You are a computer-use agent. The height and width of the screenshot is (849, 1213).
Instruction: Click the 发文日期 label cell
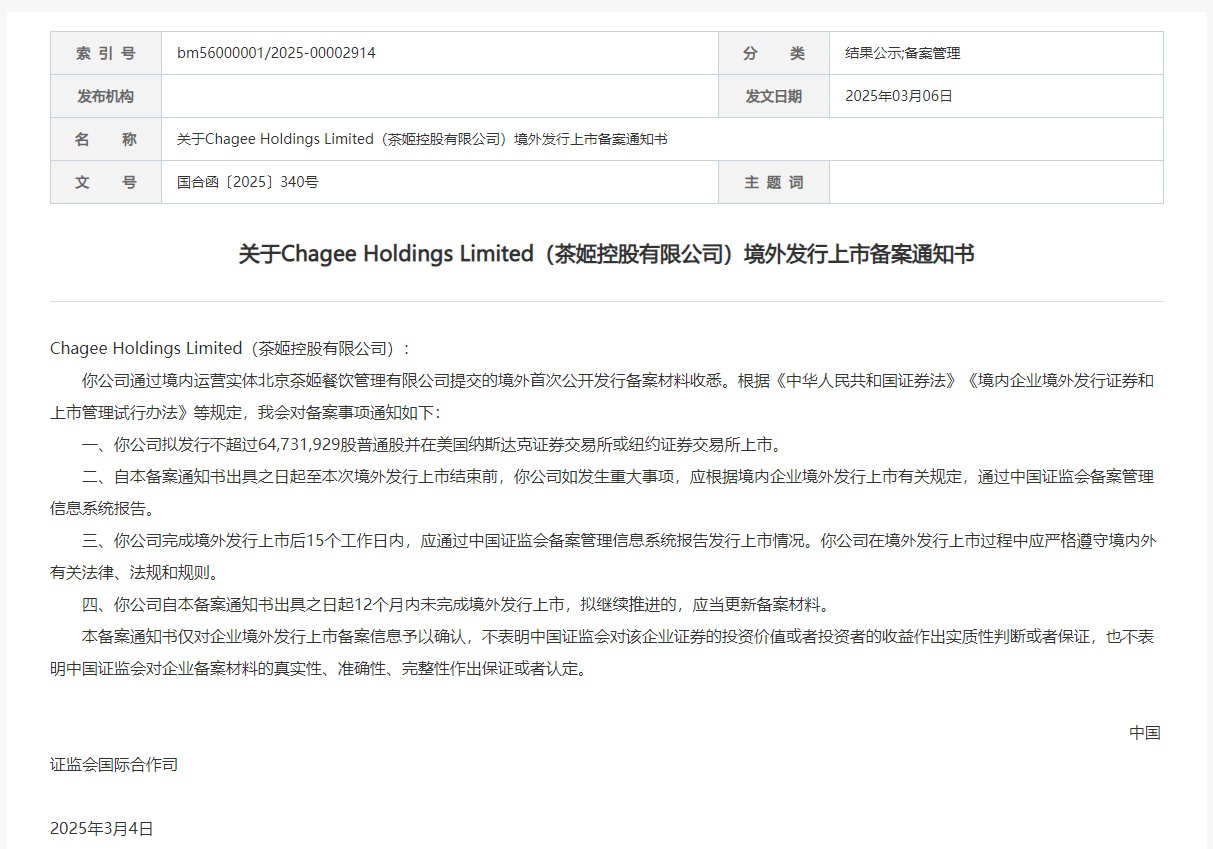point(774,96)
